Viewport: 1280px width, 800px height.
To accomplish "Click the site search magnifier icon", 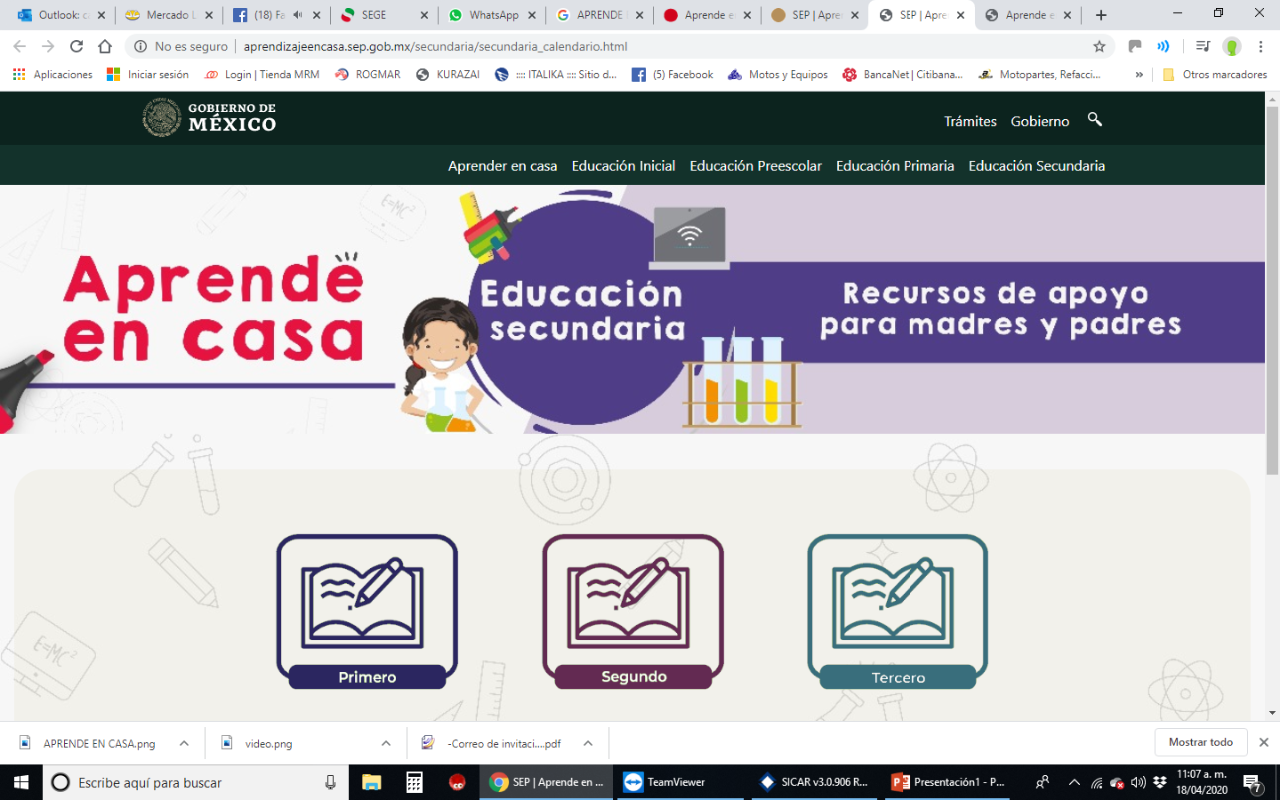I will click(1095, 119).
